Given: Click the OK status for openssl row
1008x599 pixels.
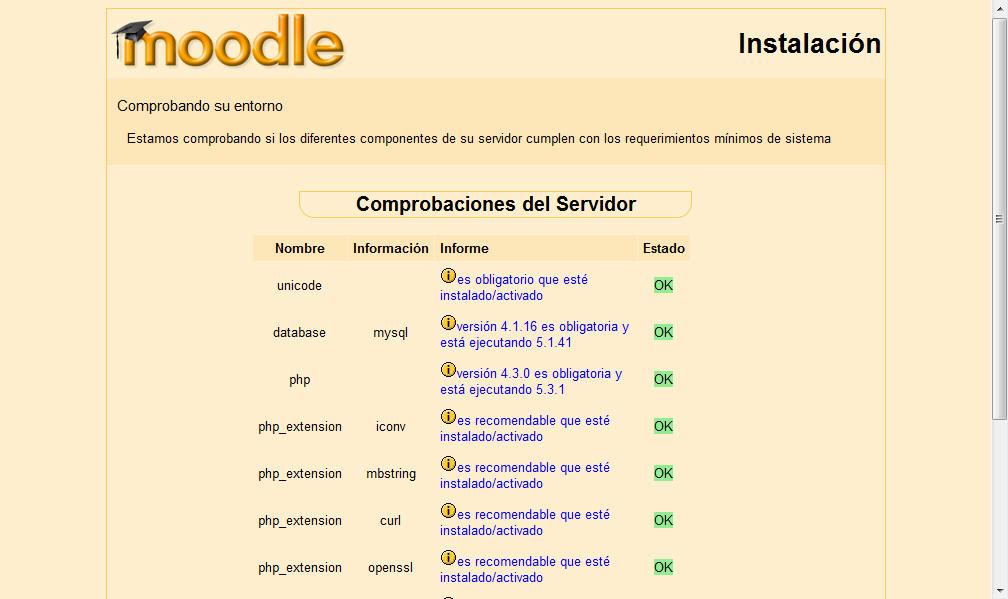Looking at the screenshot, I should (x=663, y=567).
